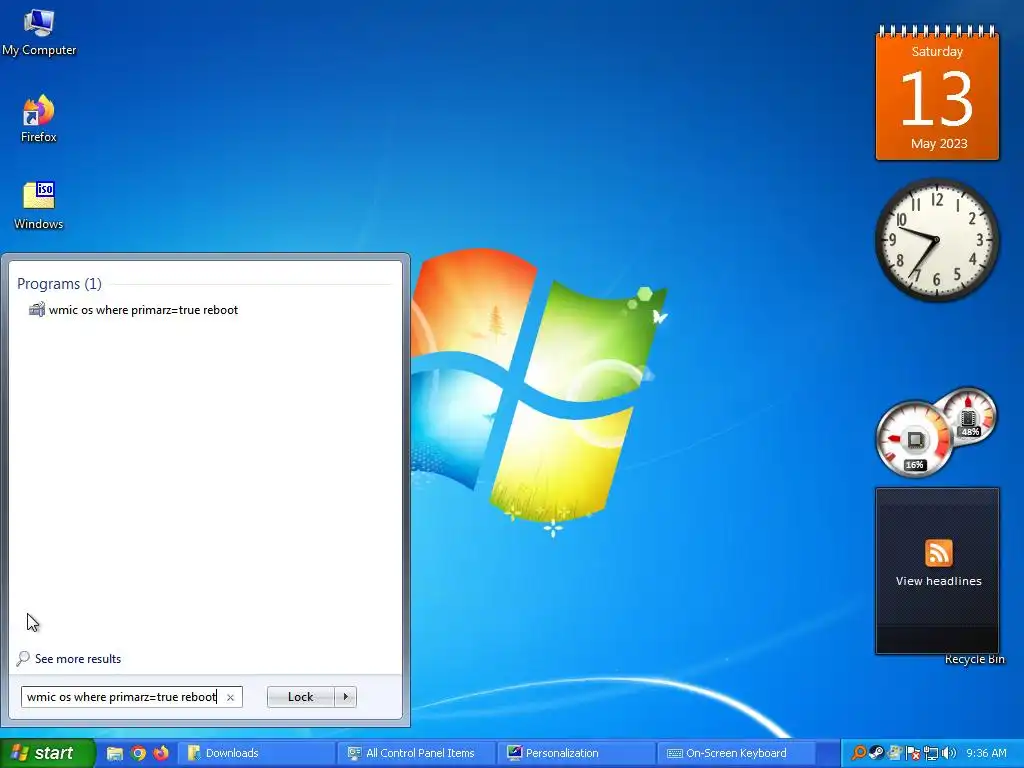Image resolution: width=1024 pixels, height=768 pixels.
Task: Click the Action Center flag tray icon
Action: coord(913,753)
